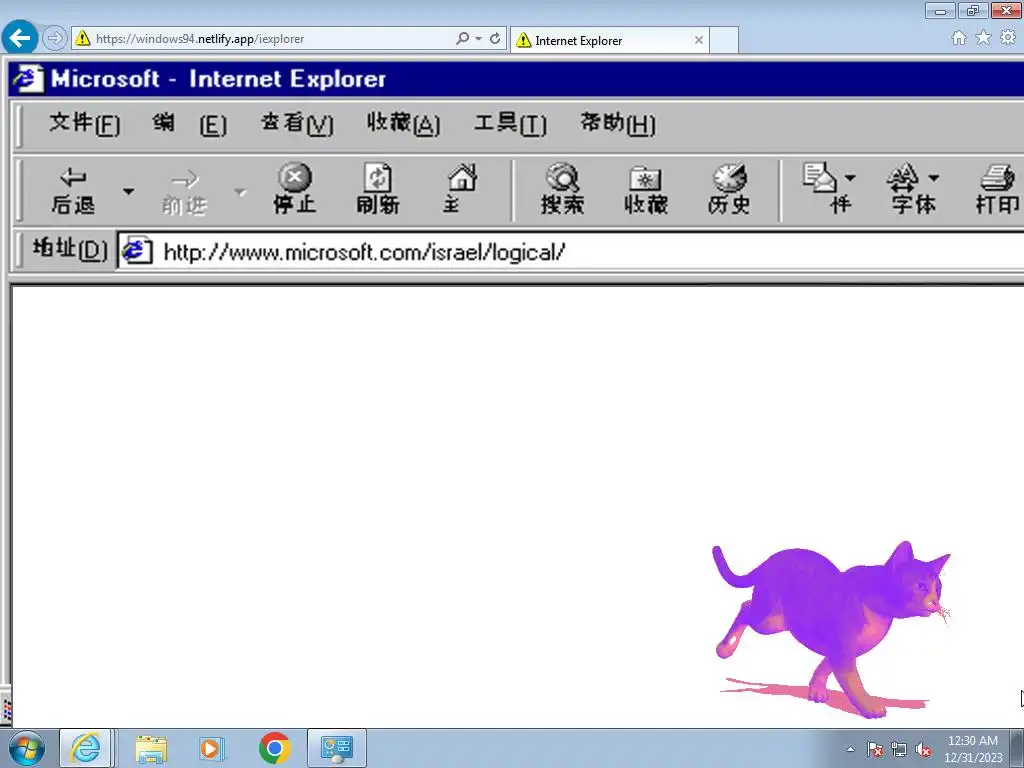The width and height of the screenshot is (1024, 768).
Task: Open the 文件(F) menu
Action: [84, 123]
